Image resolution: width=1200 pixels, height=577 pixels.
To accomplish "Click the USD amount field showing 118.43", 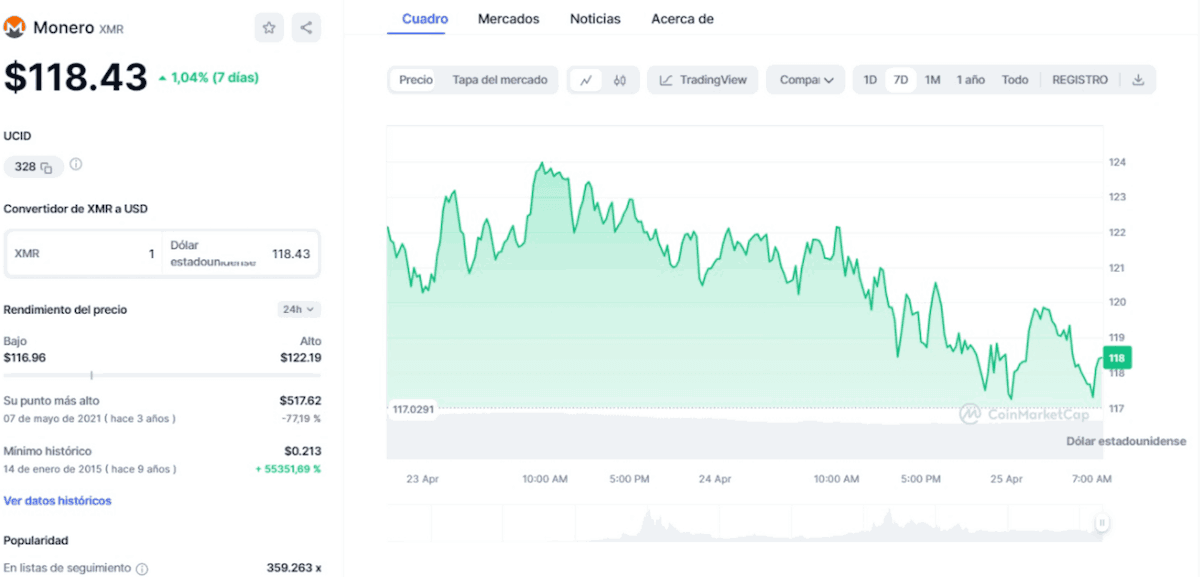I will tap(241, 254).
